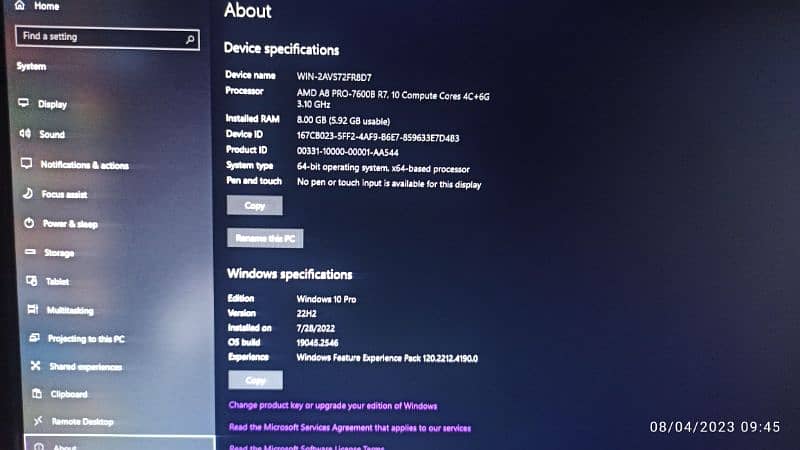Select Windows Feature Experience Pack text

click(x=387, y=358)
